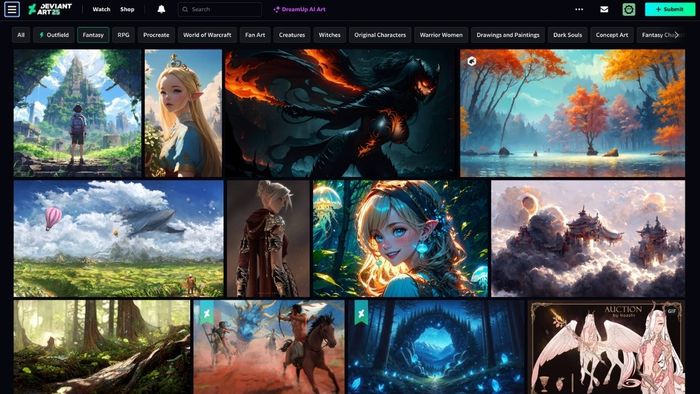Open the blonde elf princess with crown artwork

tap(183, 113)
